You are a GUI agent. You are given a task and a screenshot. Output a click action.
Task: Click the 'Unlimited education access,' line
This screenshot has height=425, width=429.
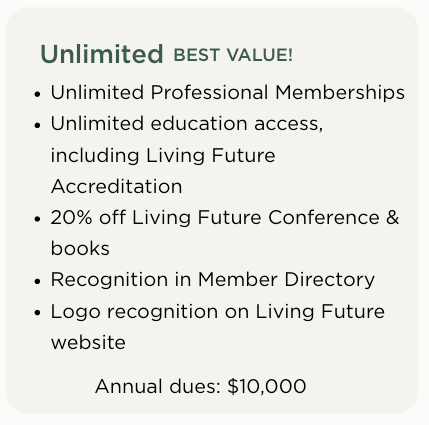point(187,124)
